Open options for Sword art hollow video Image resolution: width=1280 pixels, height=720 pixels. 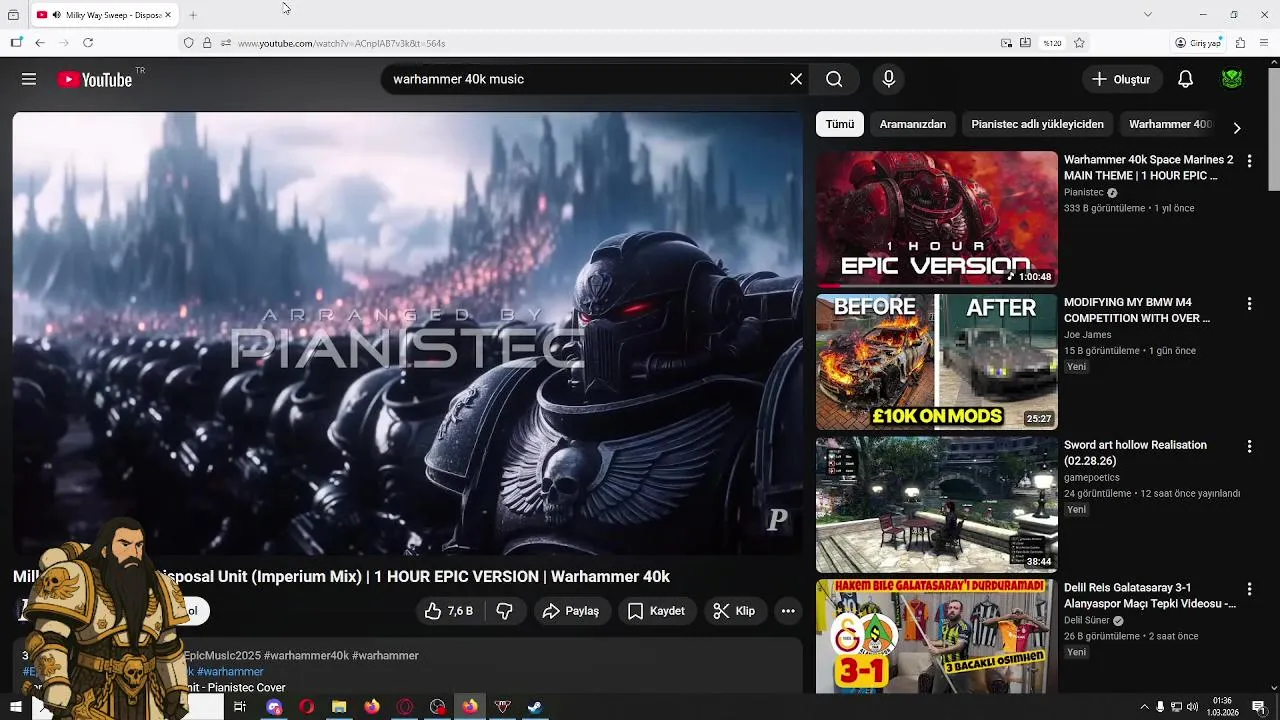[1249, 447]
